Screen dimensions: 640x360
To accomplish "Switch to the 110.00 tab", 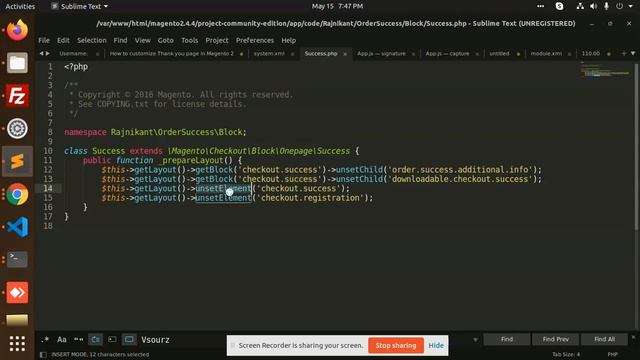I will (x=591, y=53).
